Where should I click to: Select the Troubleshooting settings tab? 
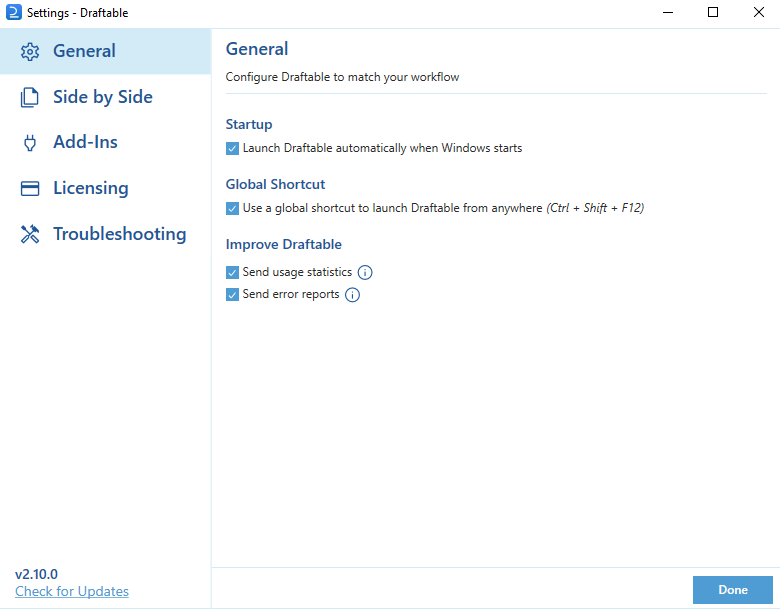pos(105,234)
